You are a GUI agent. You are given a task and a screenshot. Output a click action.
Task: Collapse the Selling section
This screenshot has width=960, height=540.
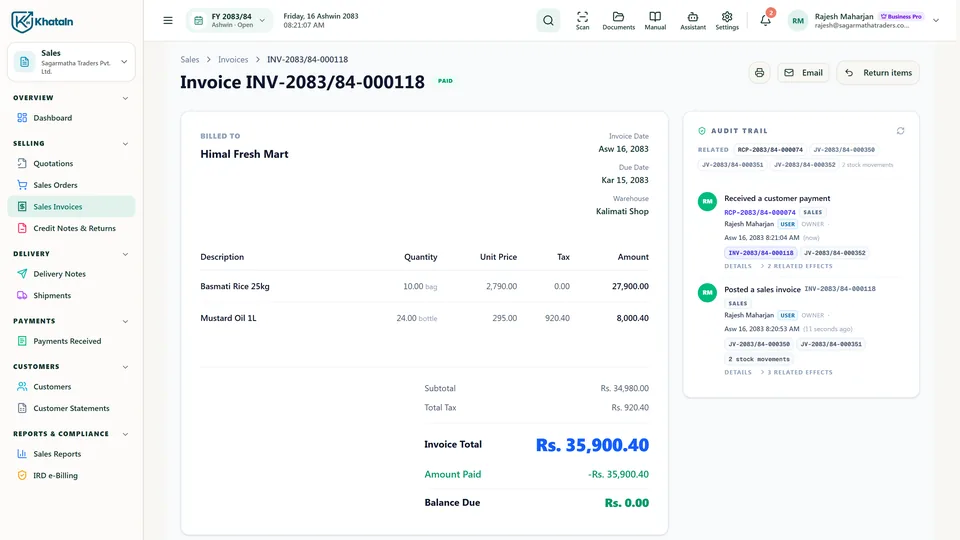click(x=125, y=144)
